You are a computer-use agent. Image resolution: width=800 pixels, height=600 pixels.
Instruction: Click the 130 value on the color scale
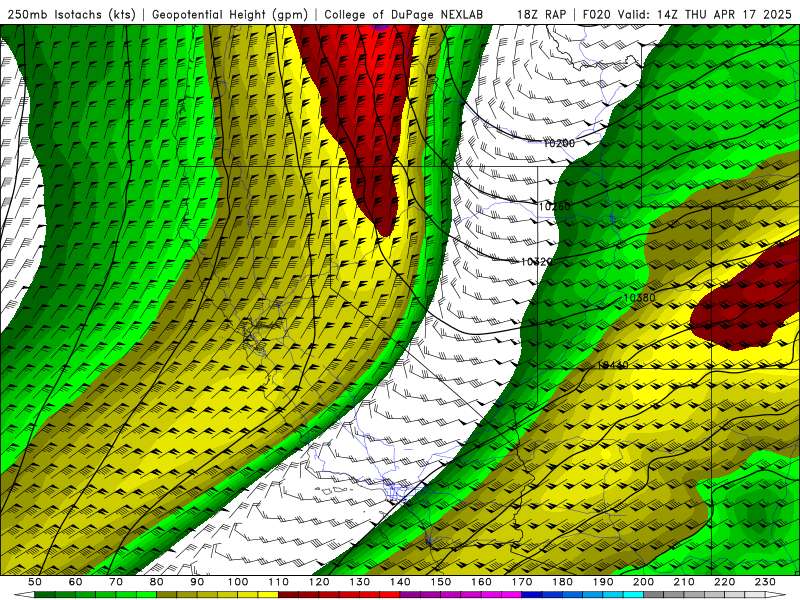(360, 582)
